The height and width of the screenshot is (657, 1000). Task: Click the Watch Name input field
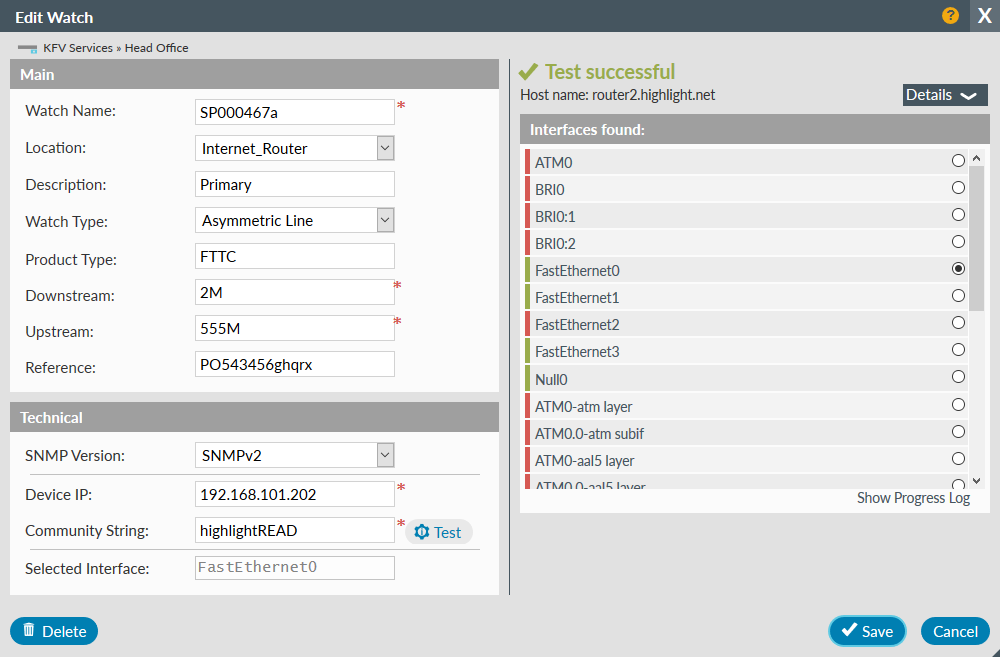[x=295, y=112]
